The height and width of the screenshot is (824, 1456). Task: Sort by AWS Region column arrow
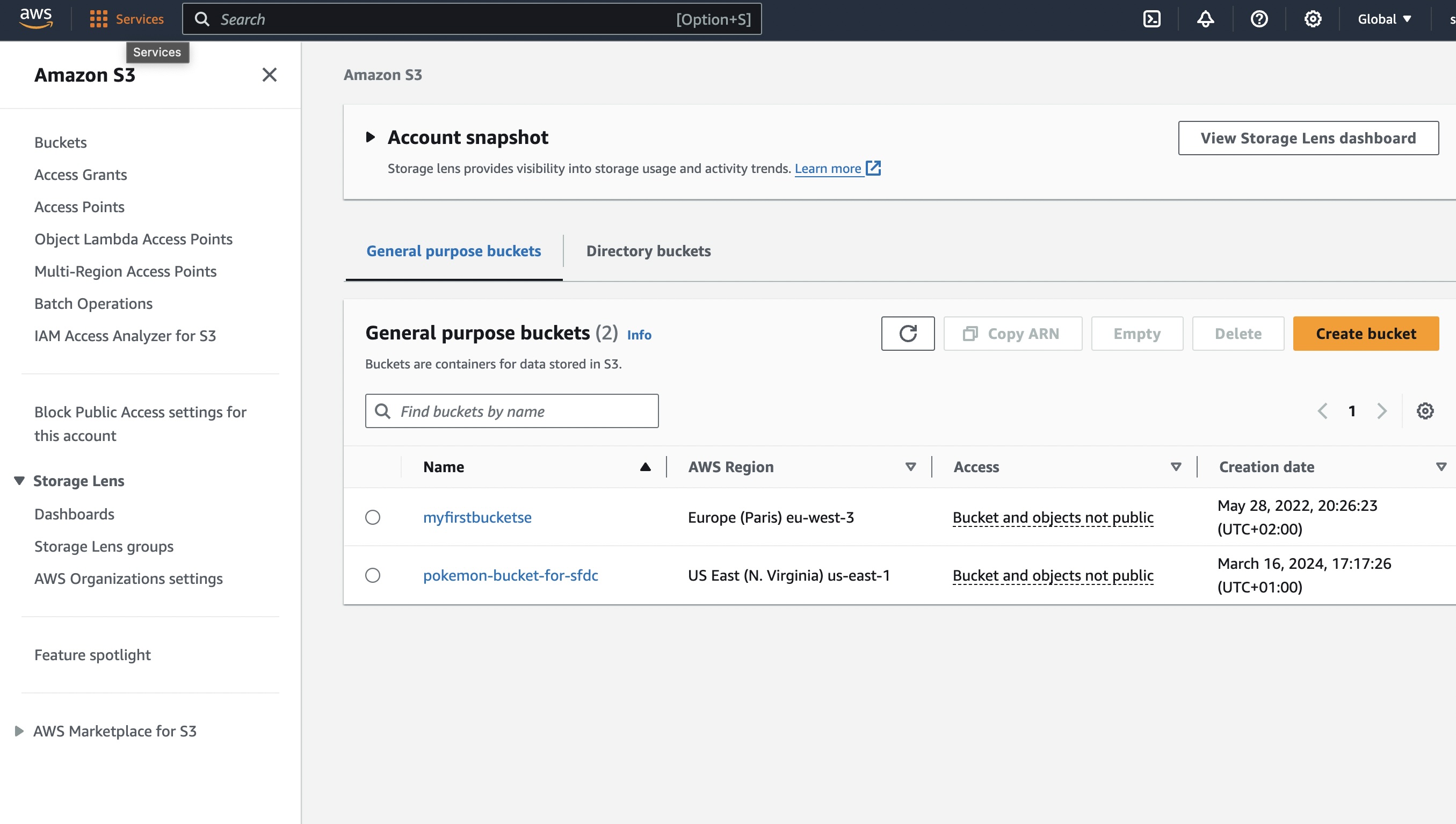[911, 467]
